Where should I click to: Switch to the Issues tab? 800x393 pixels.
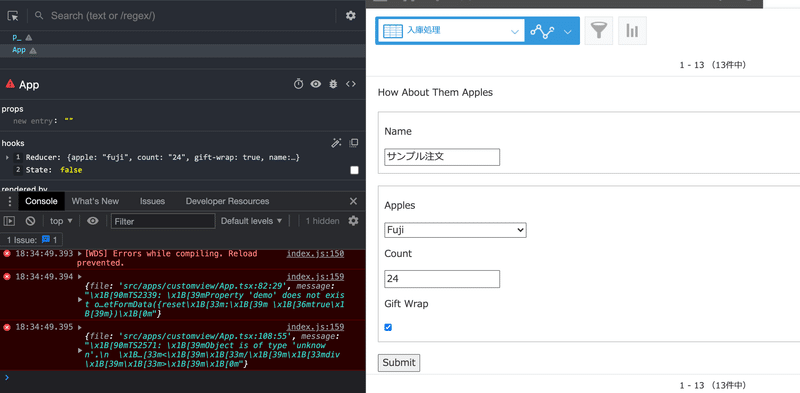click(x=152, y=201)
